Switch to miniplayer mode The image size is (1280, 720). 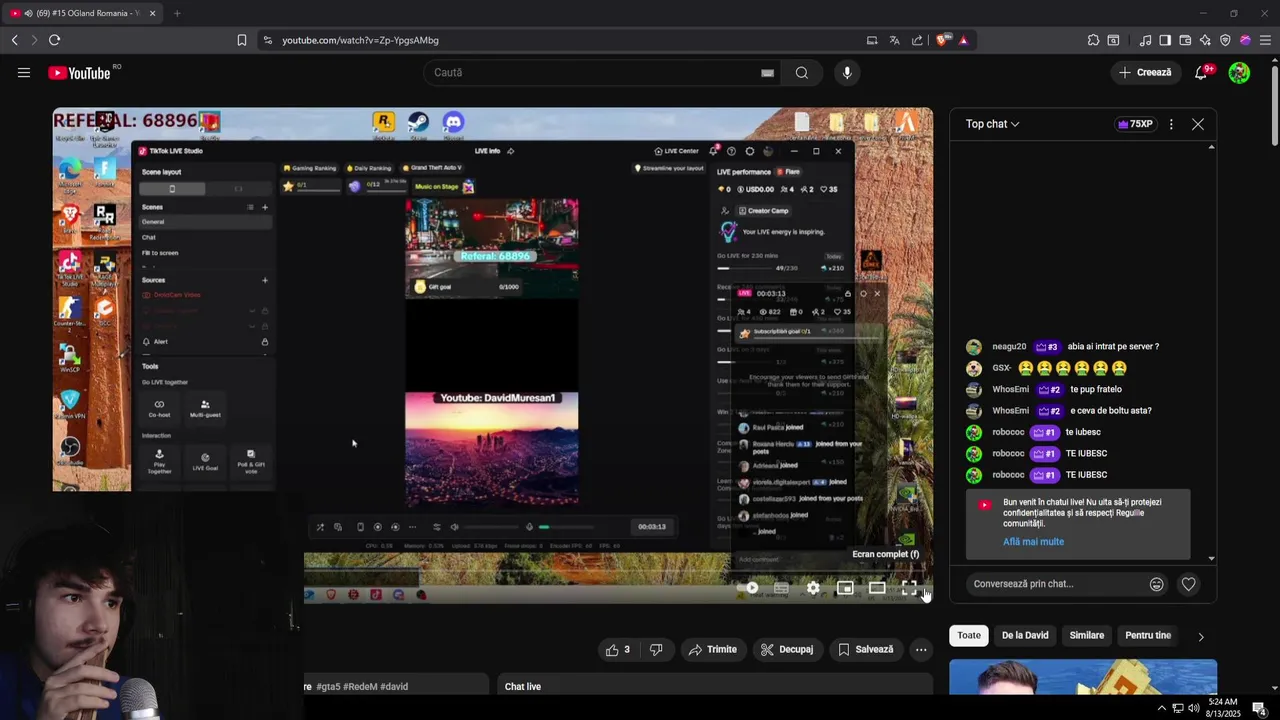[x=845, y=588]
